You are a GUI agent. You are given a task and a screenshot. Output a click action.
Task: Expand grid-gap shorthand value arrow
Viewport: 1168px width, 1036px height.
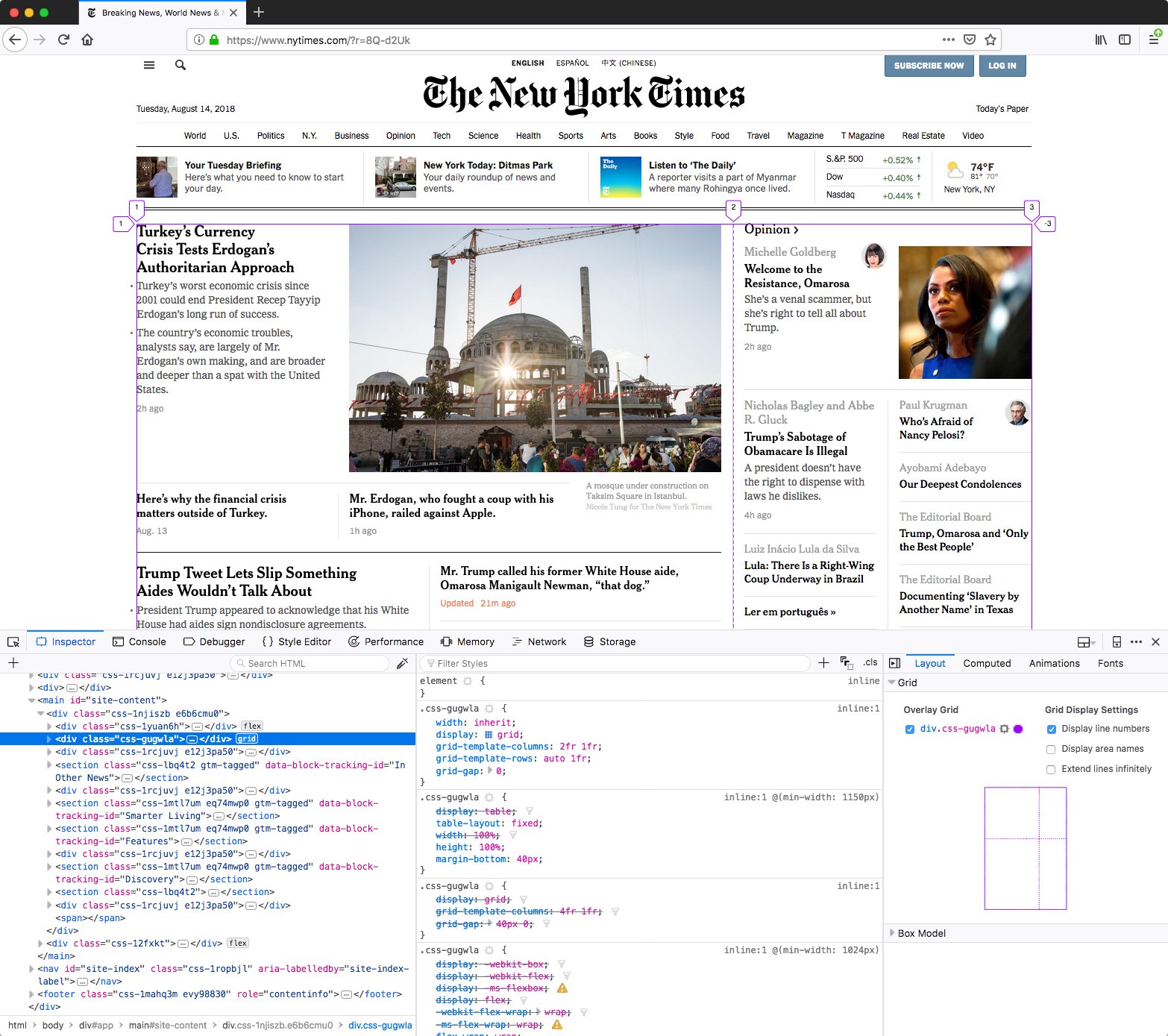[489, 770]
